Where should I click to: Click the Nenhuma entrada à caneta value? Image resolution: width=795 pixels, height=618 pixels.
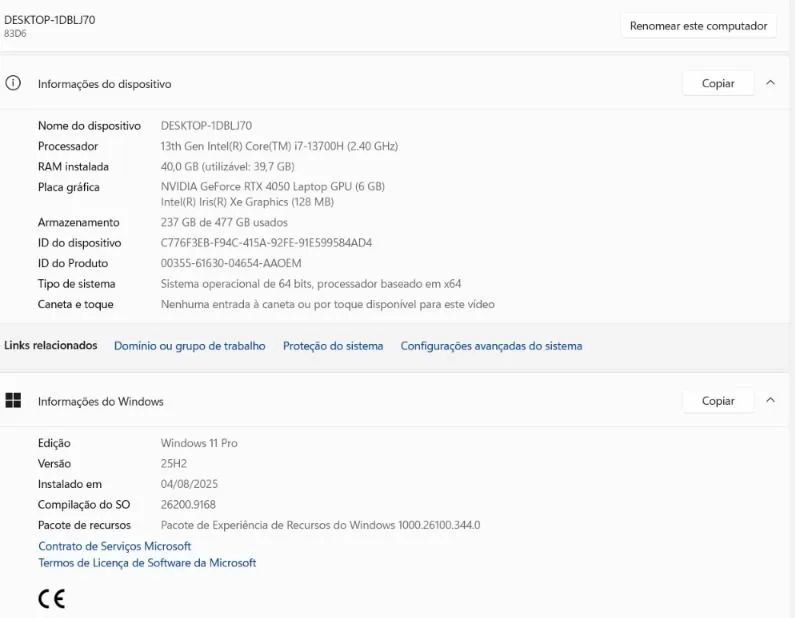tap(328, 304)
